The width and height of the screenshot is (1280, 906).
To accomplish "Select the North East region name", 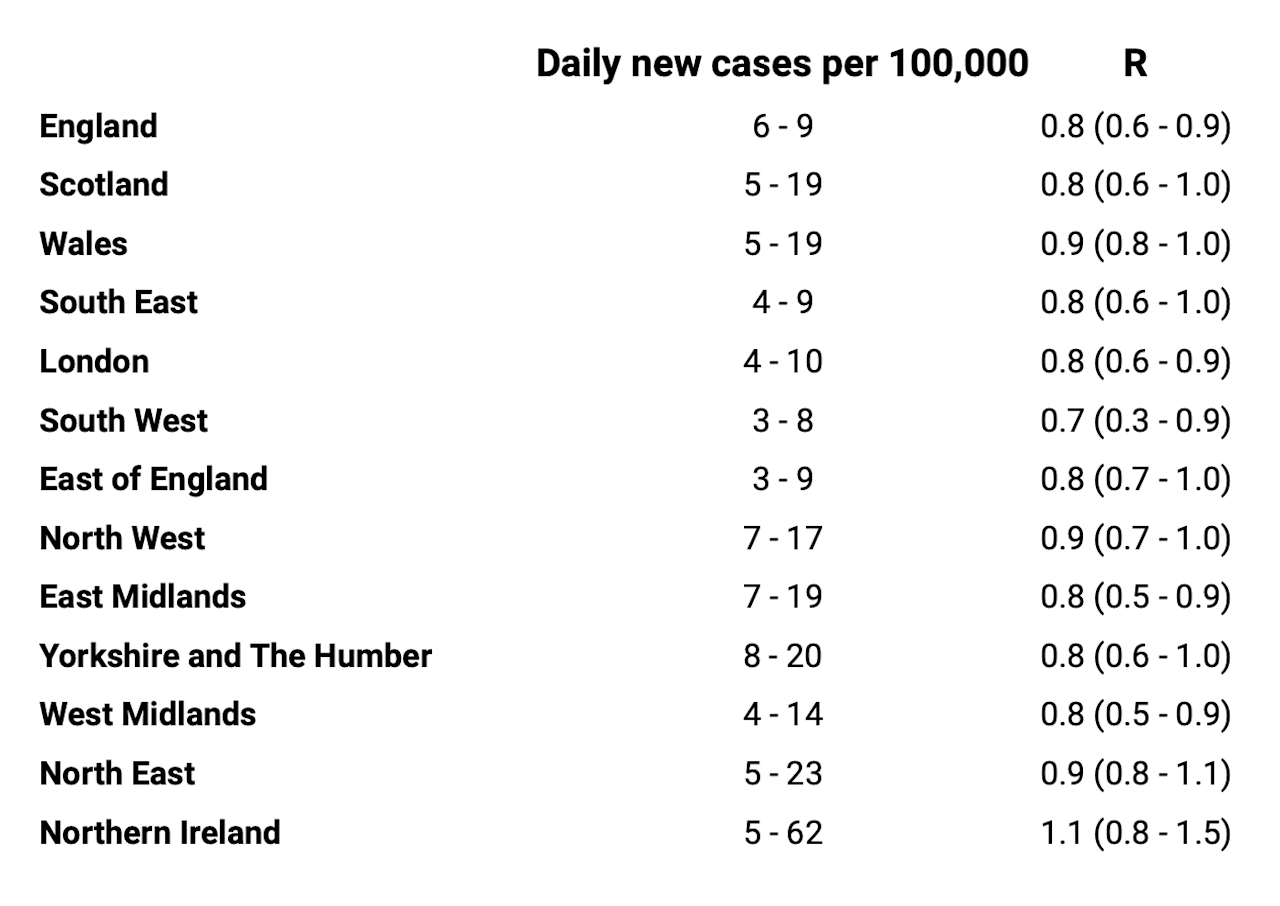I will [x=117, y=774].
